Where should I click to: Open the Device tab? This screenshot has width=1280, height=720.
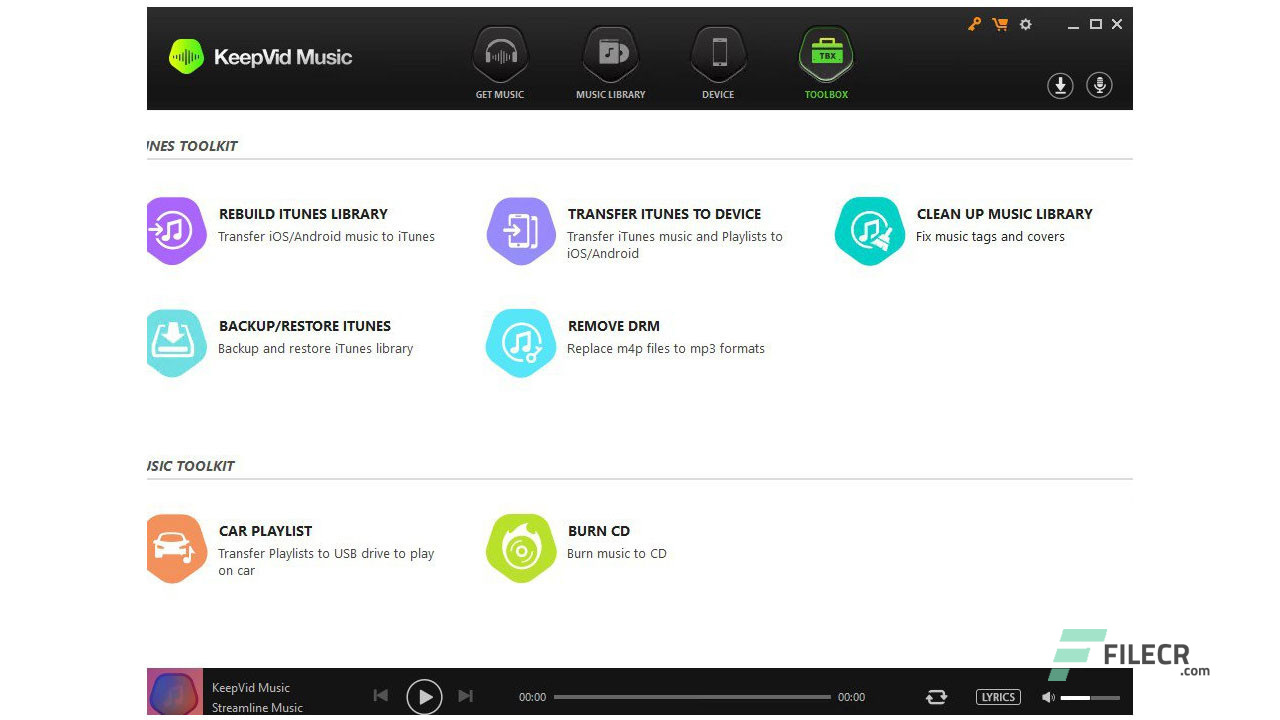point(718,63)
